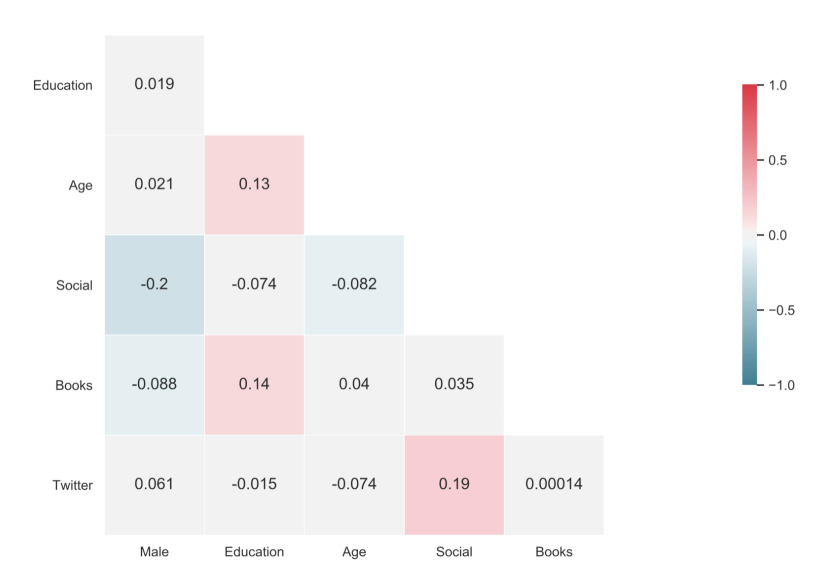
Task: Click the 0.00014 Twitter-Books cell
Action: tap(554, 485)
